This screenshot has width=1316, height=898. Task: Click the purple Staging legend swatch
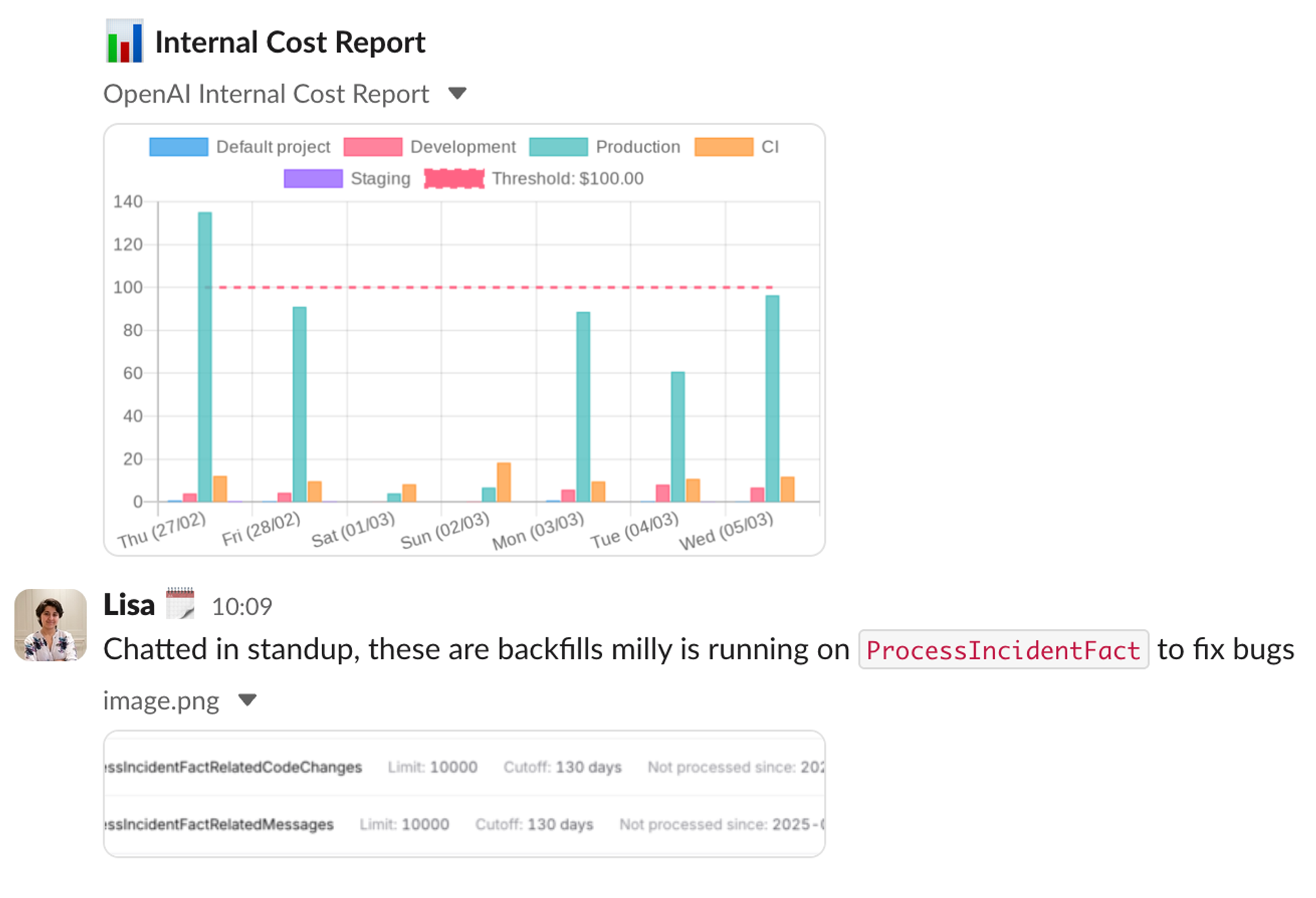(313, 178)
